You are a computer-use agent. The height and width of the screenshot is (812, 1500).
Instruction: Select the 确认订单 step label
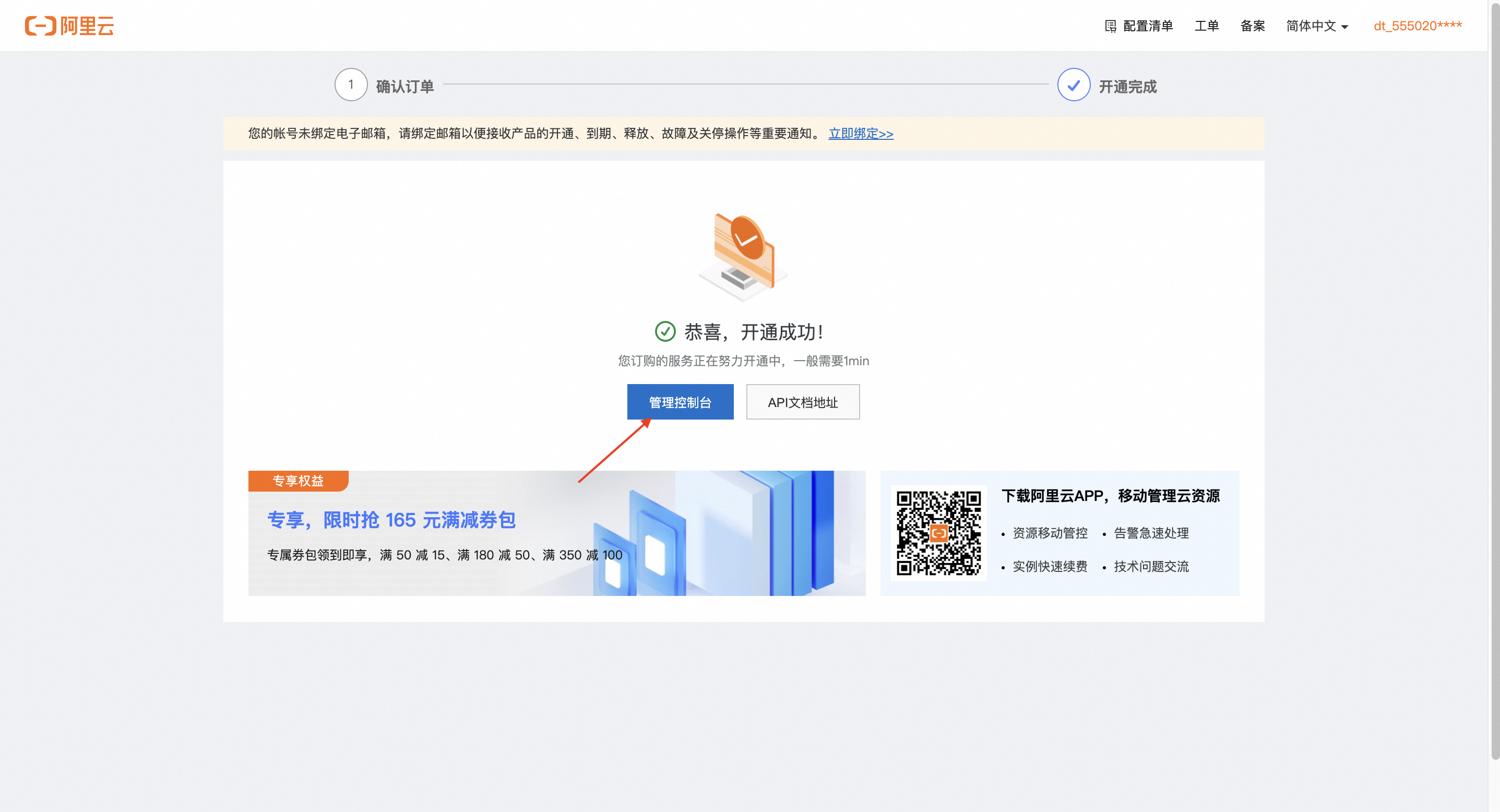404,86
